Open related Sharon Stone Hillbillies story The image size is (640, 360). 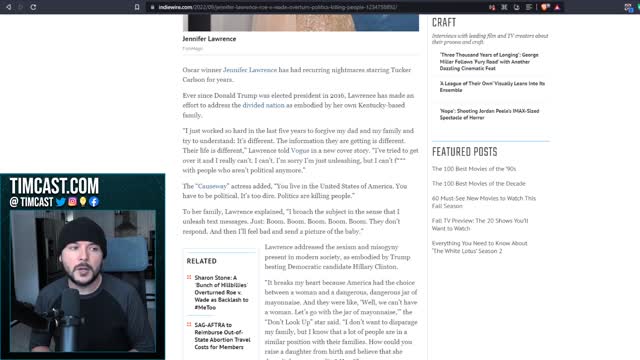pyautogui.click(x=221, y=292)
